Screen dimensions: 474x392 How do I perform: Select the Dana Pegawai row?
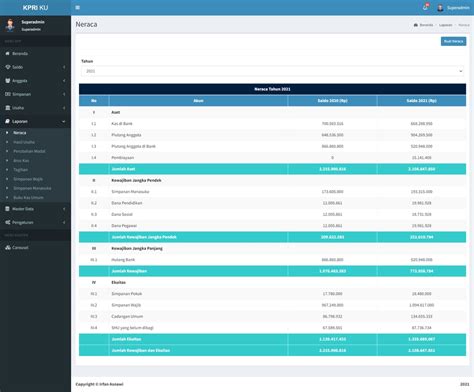coord(272,226)
